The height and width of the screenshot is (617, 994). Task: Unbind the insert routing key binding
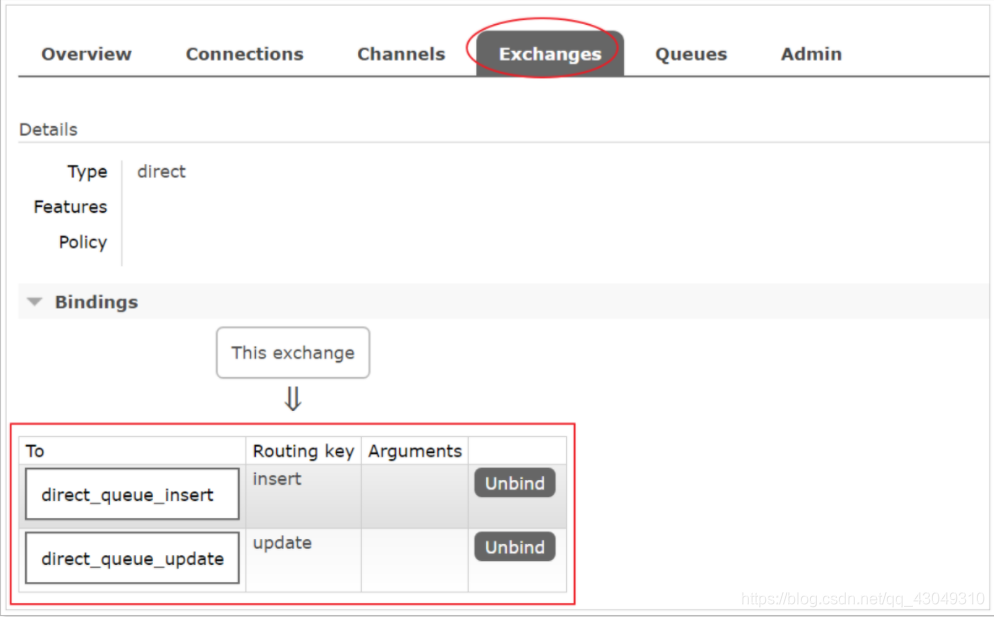point(515,483)
